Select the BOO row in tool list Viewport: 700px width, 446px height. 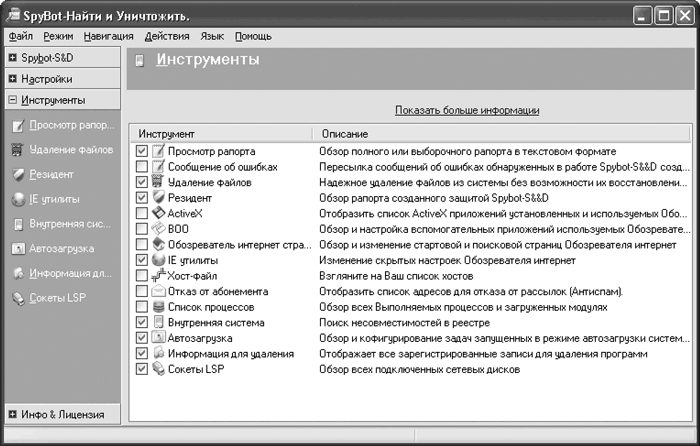coord(411,229)
